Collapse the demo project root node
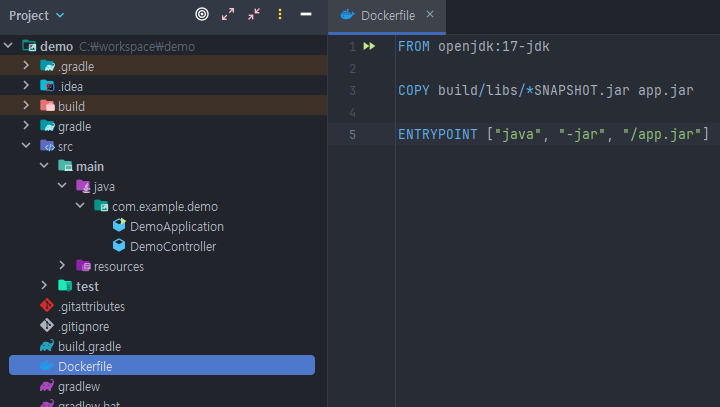720x407 pixels. point(8,45)
